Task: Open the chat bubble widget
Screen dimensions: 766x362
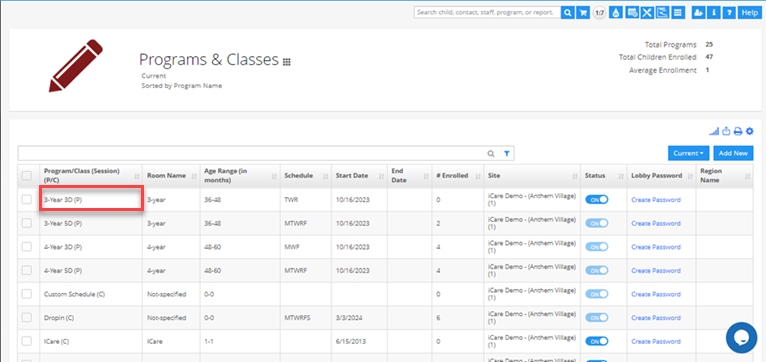Action: pos(741,338)
